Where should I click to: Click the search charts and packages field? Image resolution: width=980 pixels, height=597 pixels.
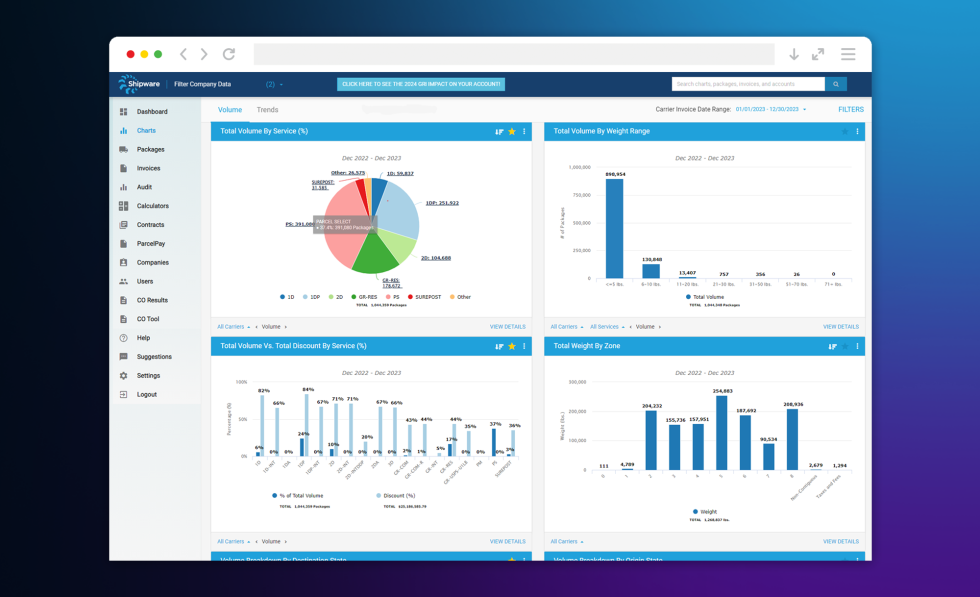tap(748, 84)
